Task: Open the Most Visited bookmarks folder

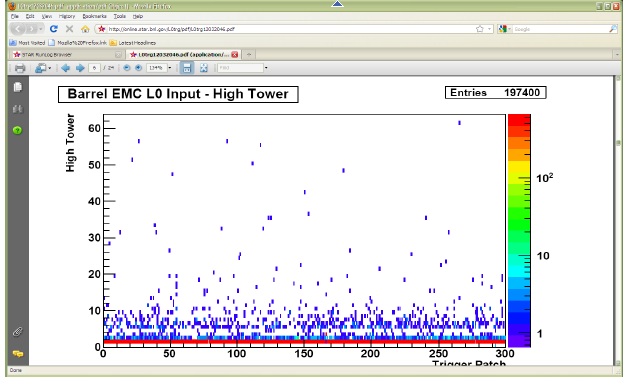Action: tap(27, 43)
